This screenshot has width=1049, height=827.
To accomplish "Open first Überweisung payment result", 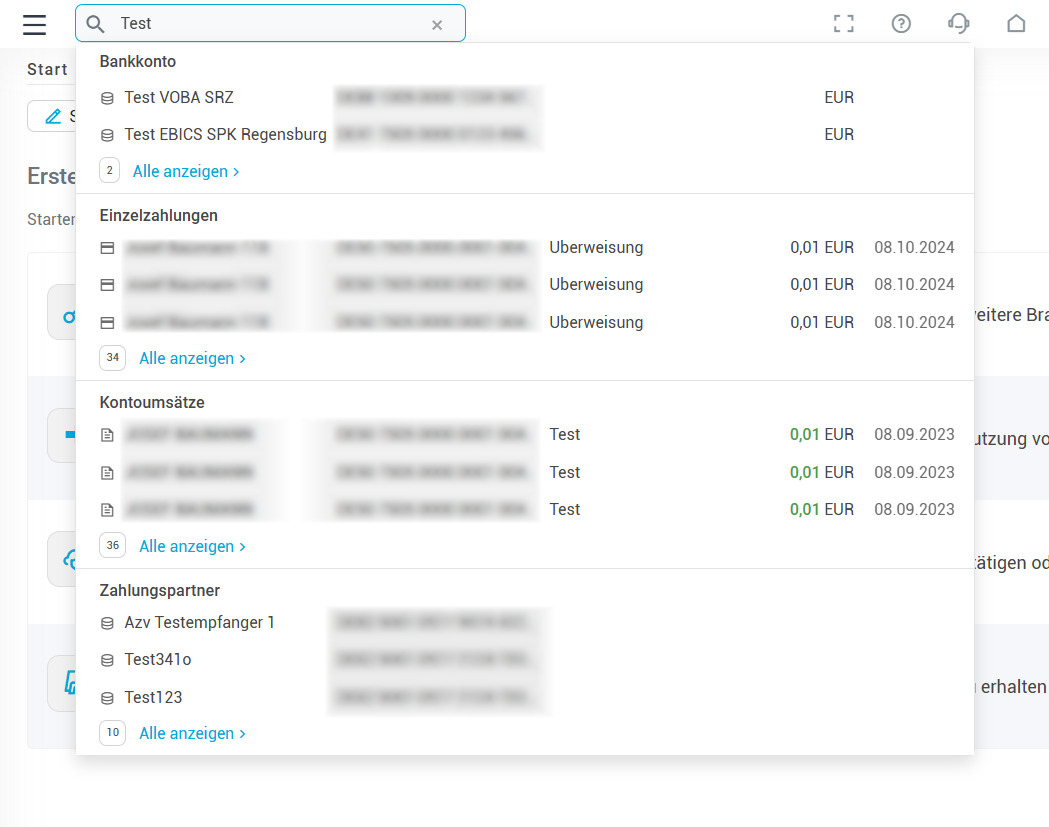I will point(596,248).
